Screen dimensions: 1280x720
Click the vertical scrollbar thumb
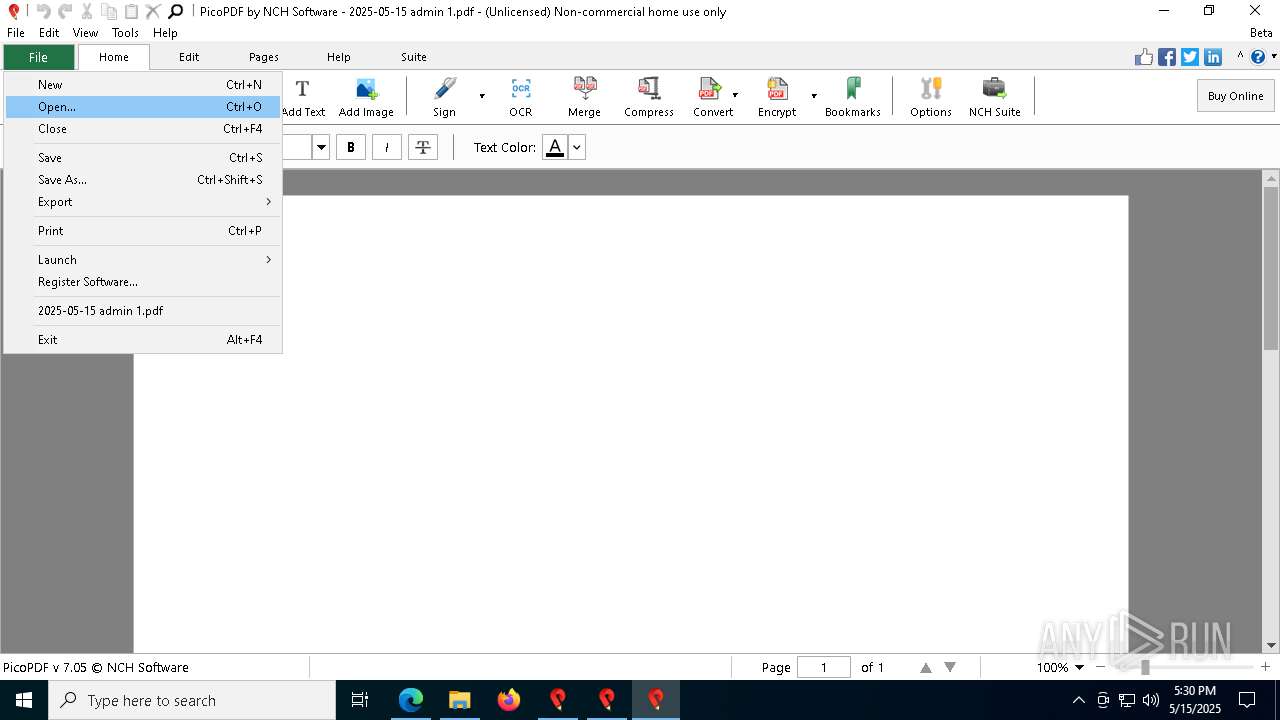(1271, 267)
